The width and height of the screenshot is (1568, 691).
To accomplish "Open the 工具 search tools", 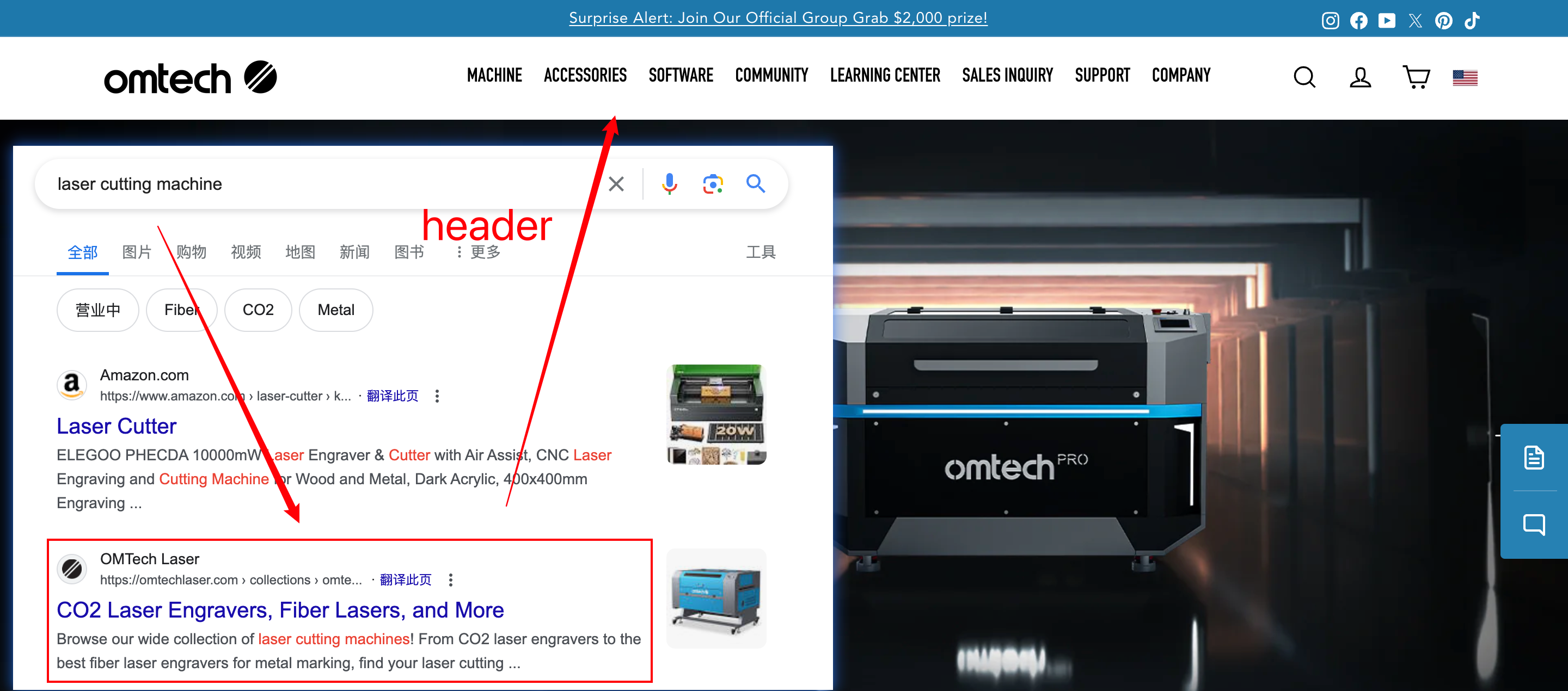I will click(x=761, y=252).
